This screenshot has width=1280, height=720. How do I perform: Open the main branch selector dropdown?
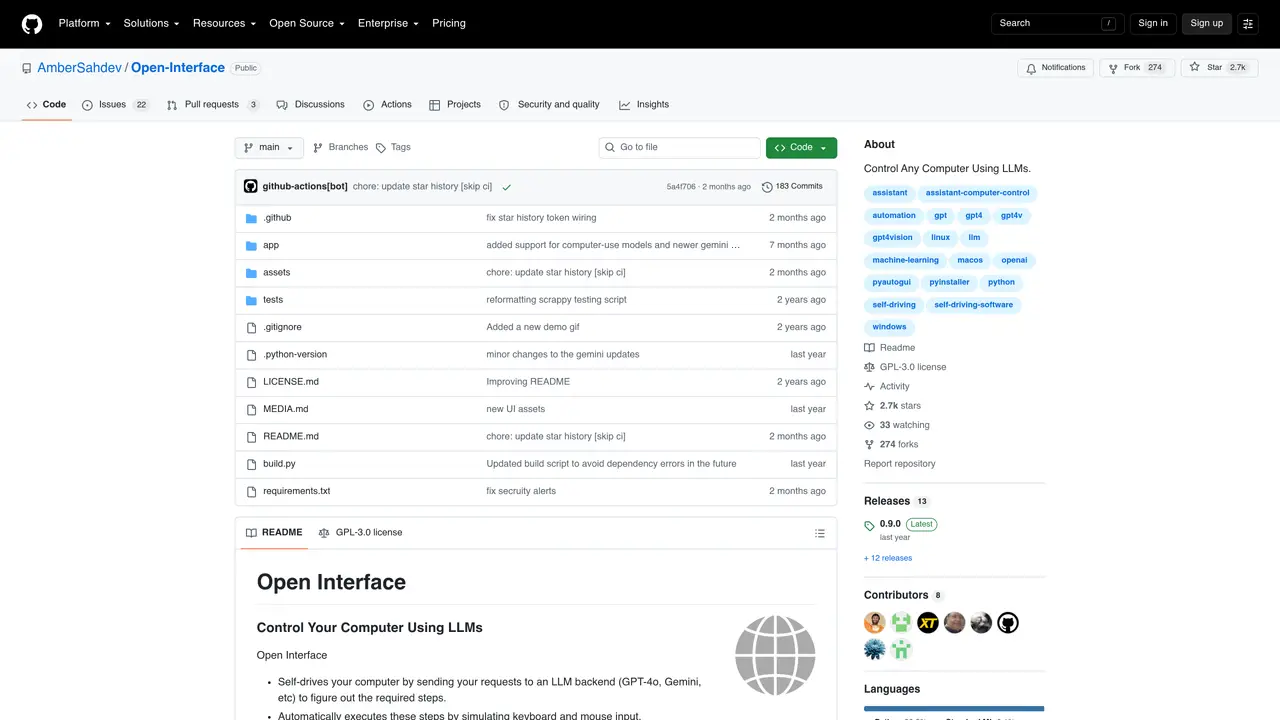point(269,148)
